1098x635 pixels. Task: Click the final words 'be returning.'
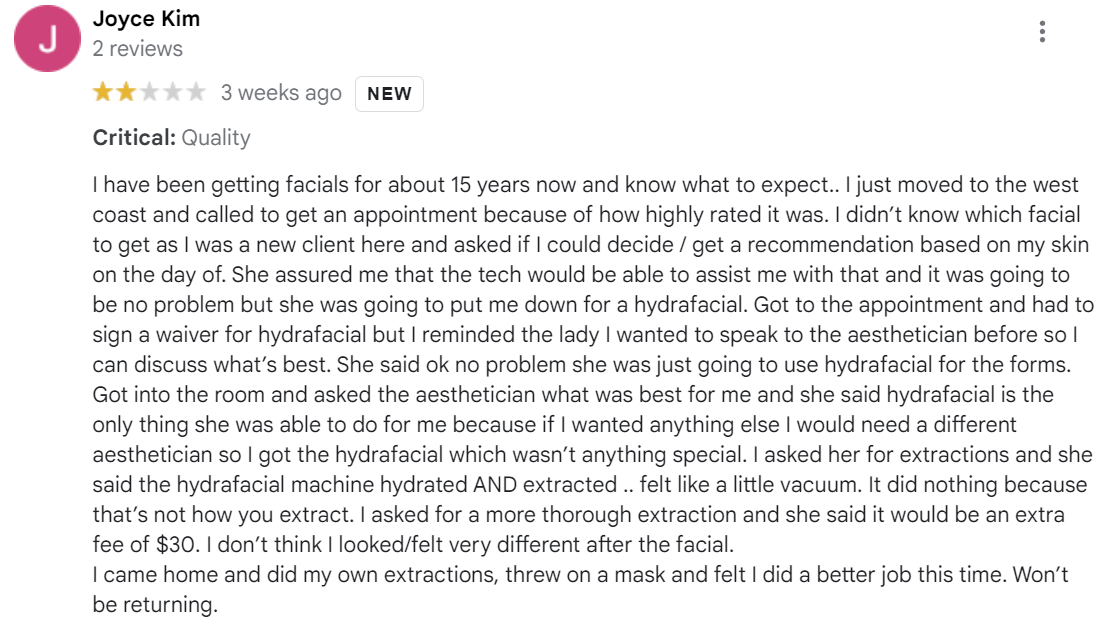pos(155,605)
